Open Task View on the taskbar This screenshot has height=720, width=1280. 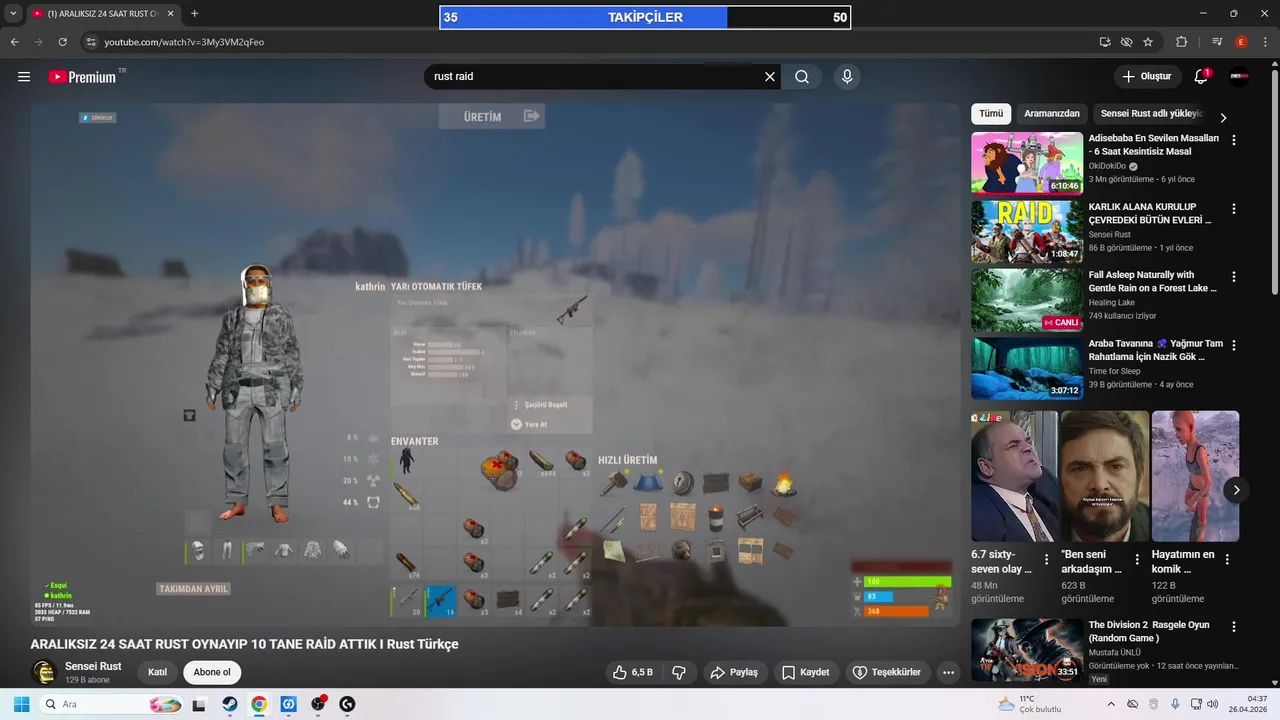click(199, 704)
